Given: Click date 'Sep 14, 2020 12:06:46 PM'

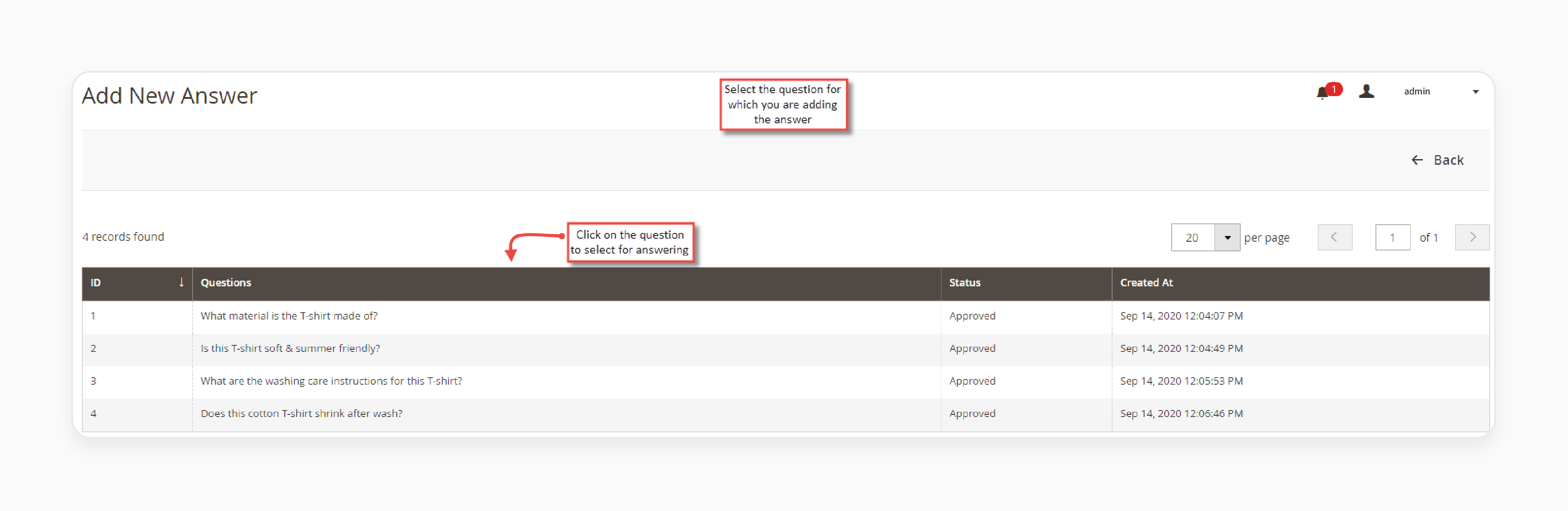Looking at the screenshot, I should point(1181,413).
